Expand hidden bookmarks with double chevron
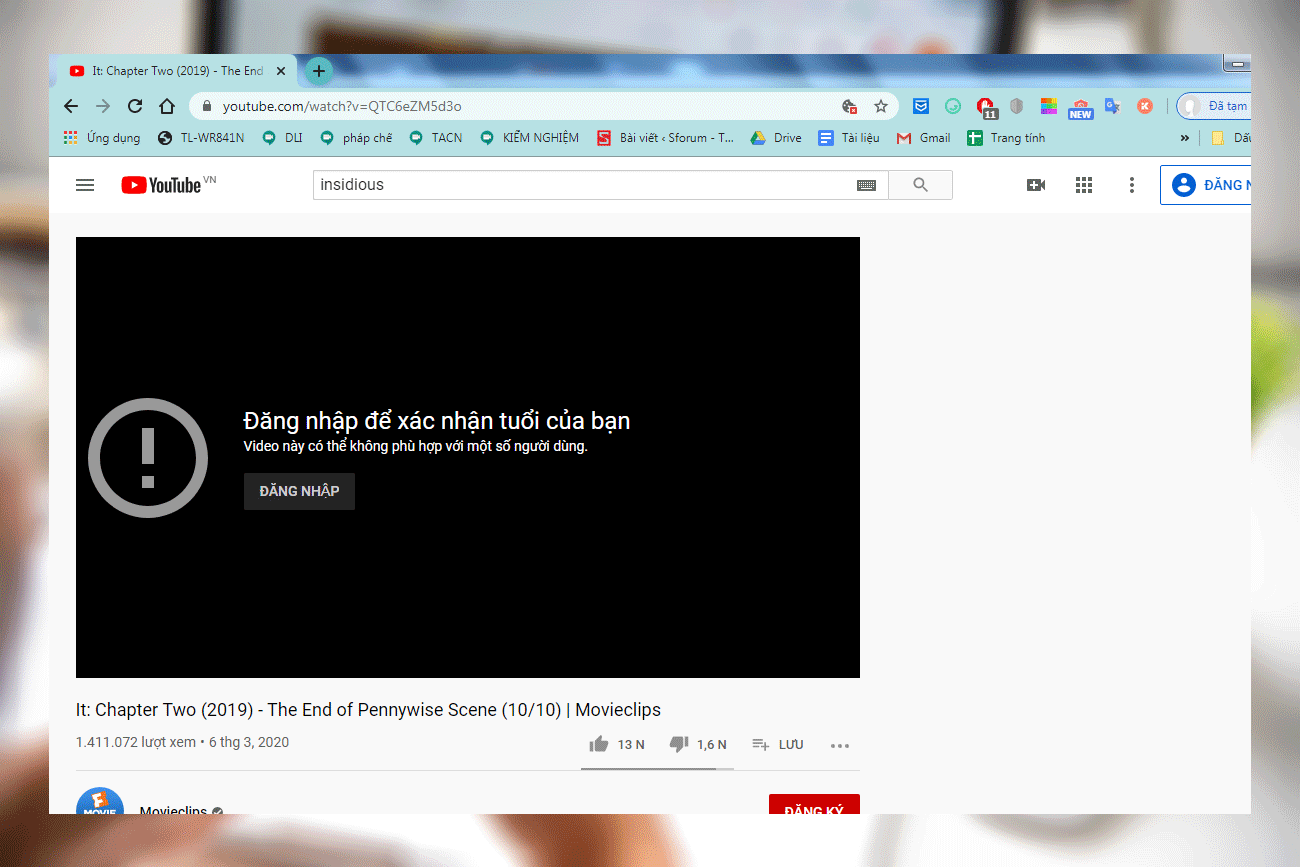1300x867 pixels. click(1185, 138)
